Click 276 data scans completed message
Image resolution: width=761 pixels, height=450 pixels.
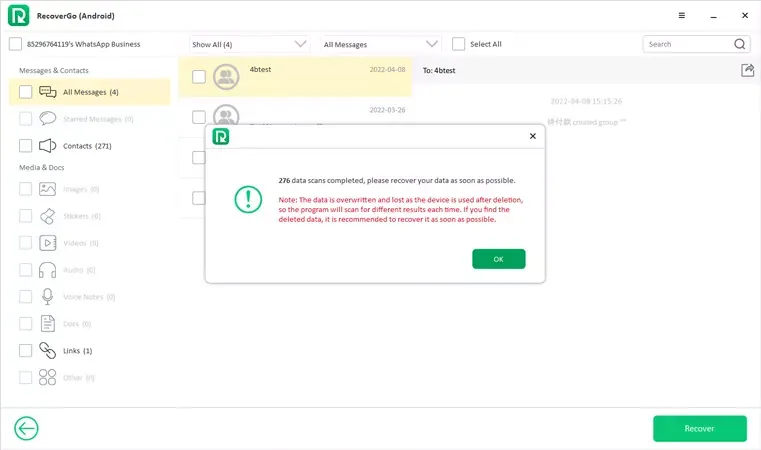[x=397, y=180]
